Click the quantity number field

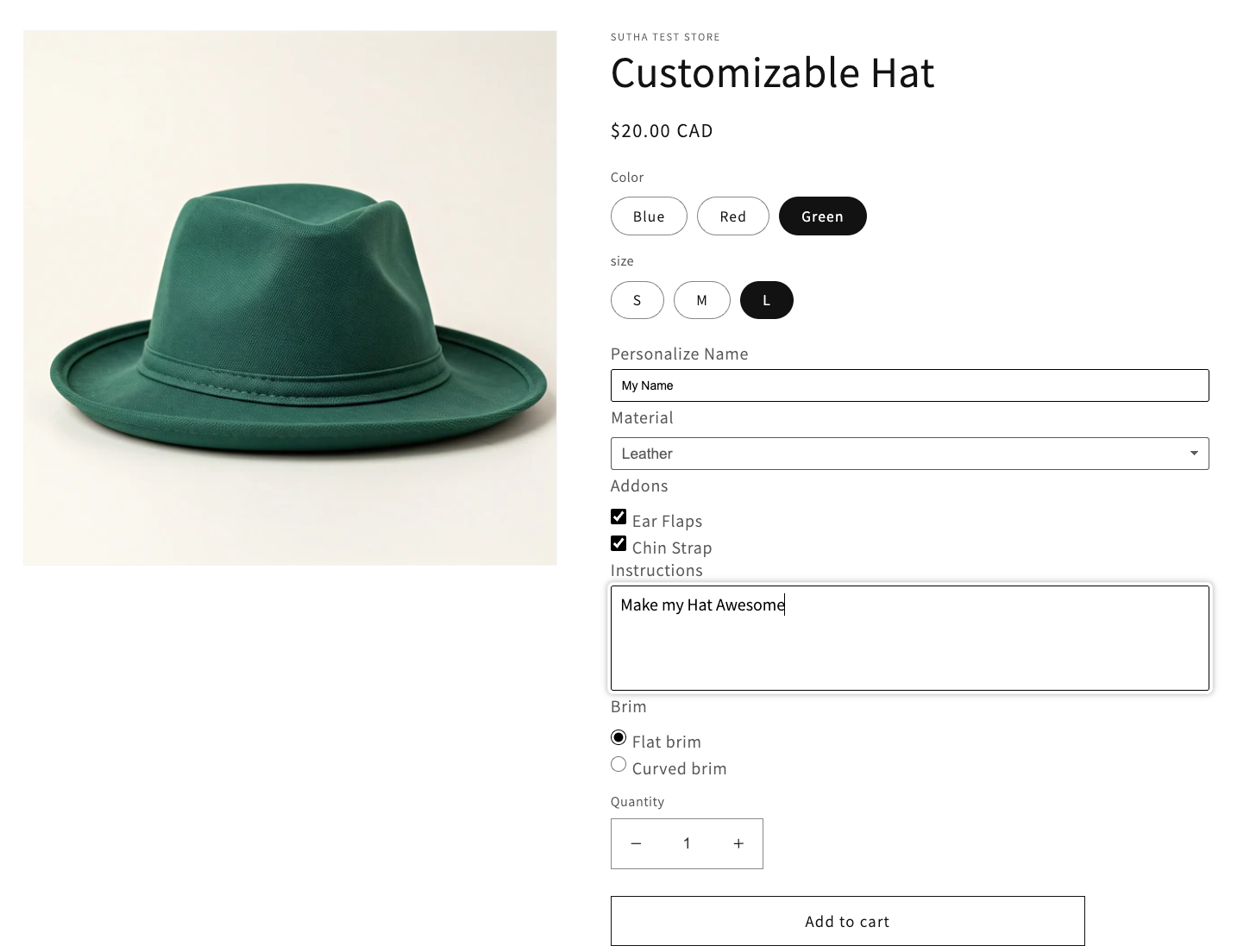click(x=687, y=843)
